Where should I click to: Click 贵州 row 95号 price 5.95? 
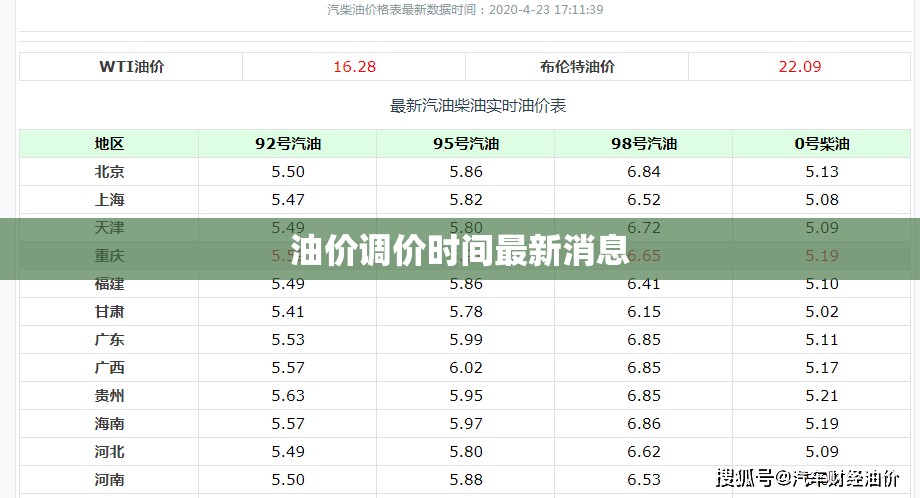[466, 396]
